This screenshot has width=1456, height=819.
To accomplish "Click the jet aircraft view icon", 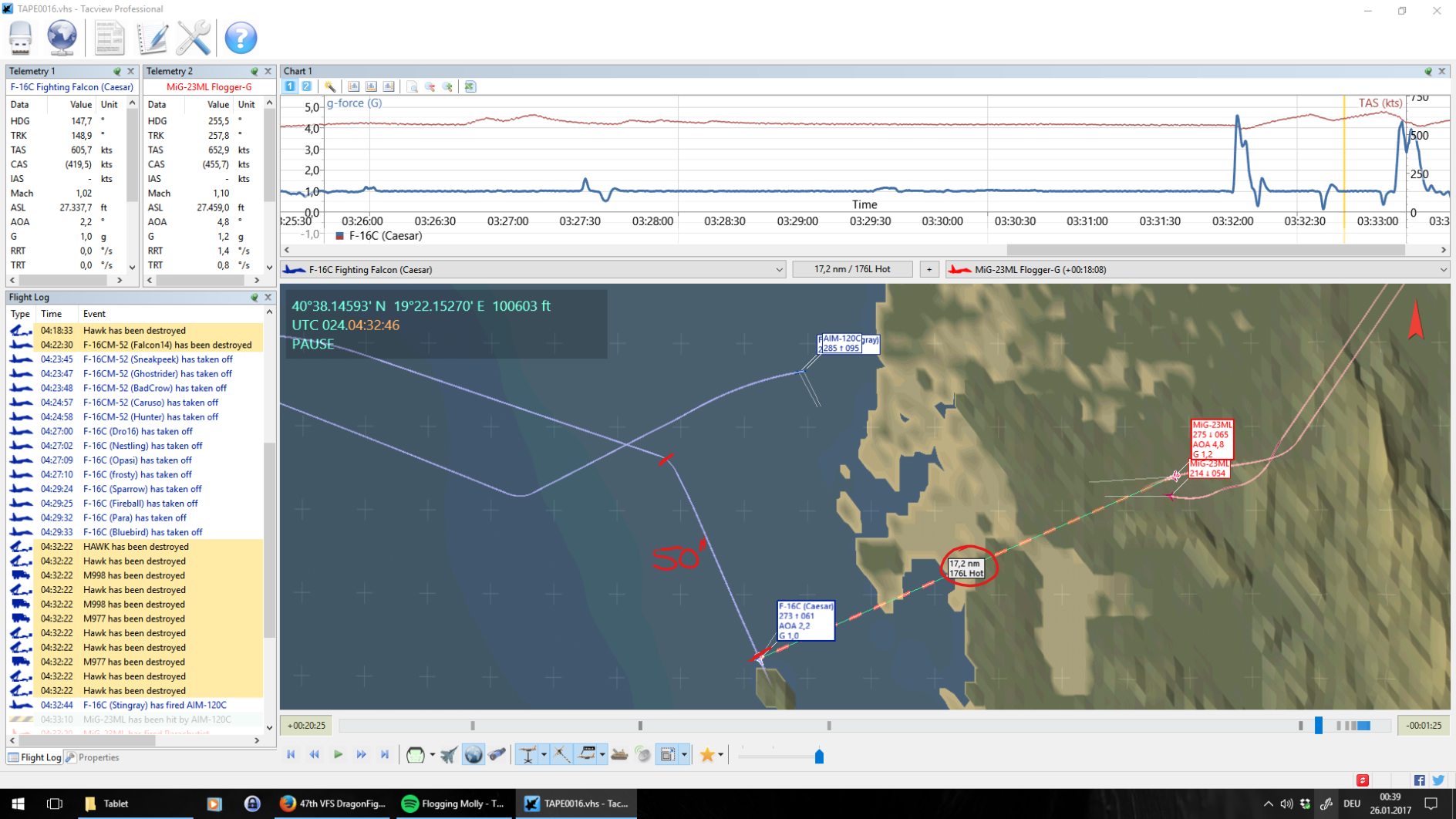I will click(449, 755).
